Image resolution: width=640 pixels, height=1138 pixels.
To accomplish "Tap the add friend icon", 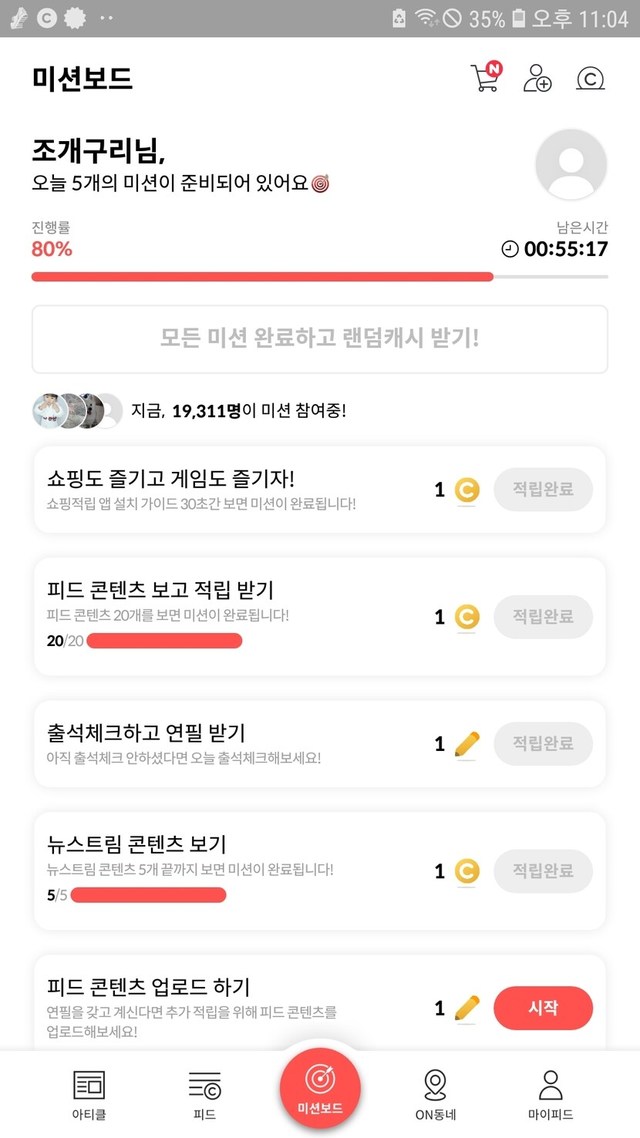I will pos(538,79).
